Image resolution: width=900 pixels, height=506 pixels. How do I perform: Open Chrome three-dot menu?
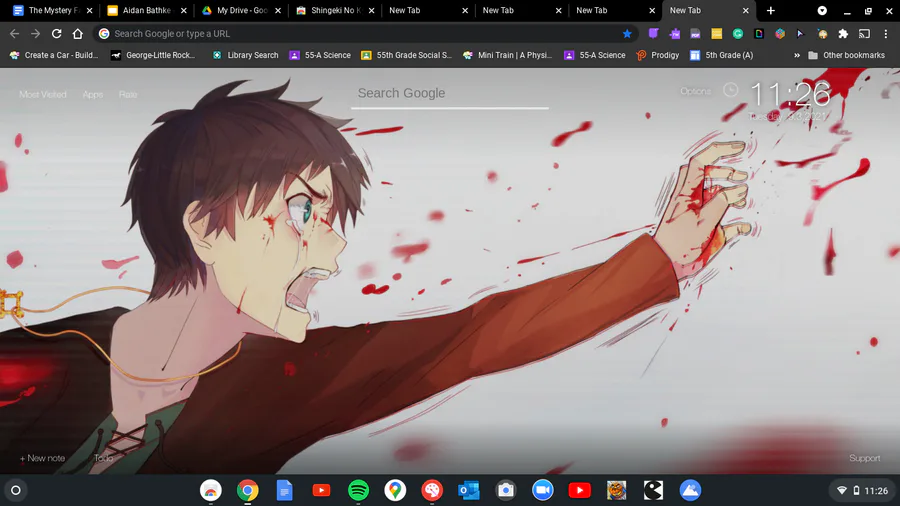886,34
